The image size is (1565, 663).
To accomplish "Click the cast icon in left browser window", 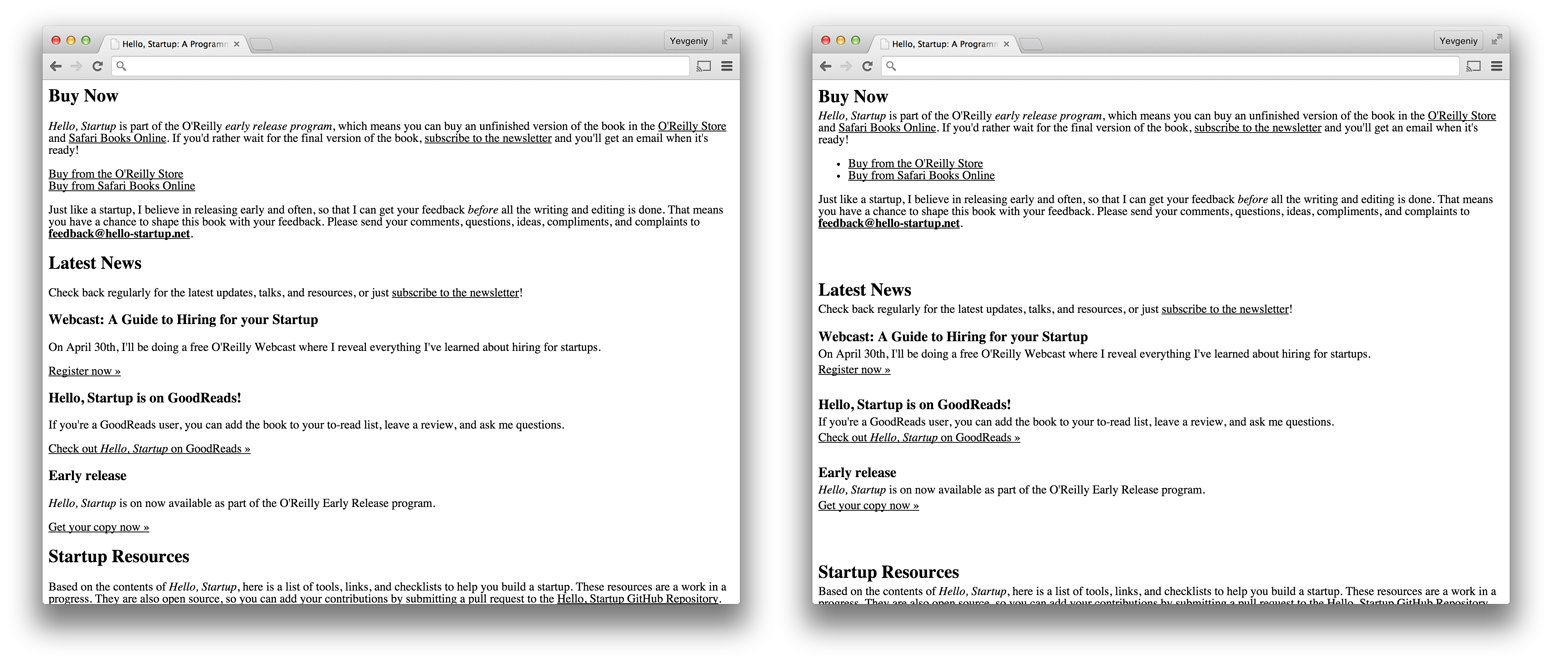I will [704, 66].
